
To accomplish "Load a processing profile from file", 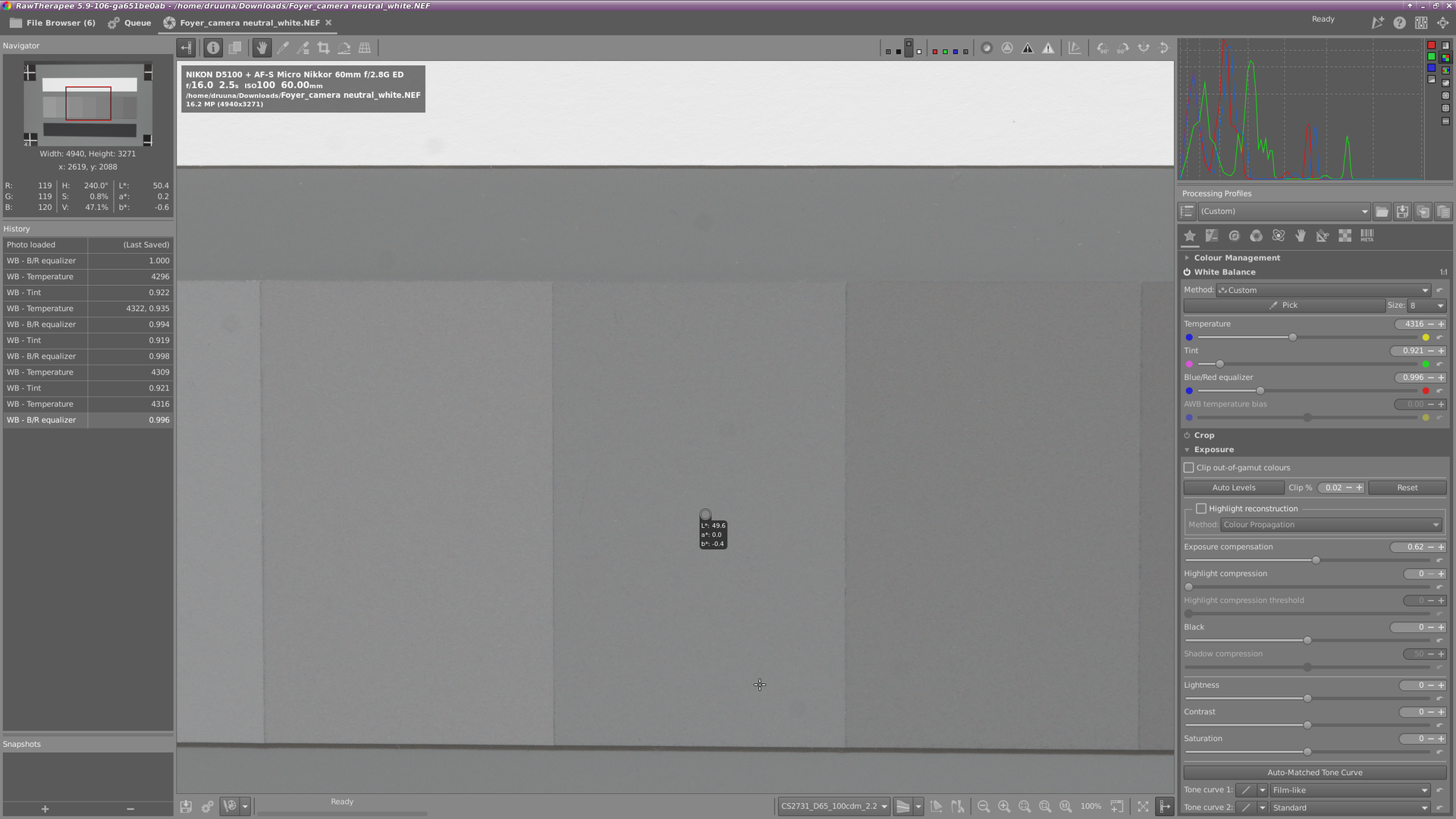I will (1382, 212).
